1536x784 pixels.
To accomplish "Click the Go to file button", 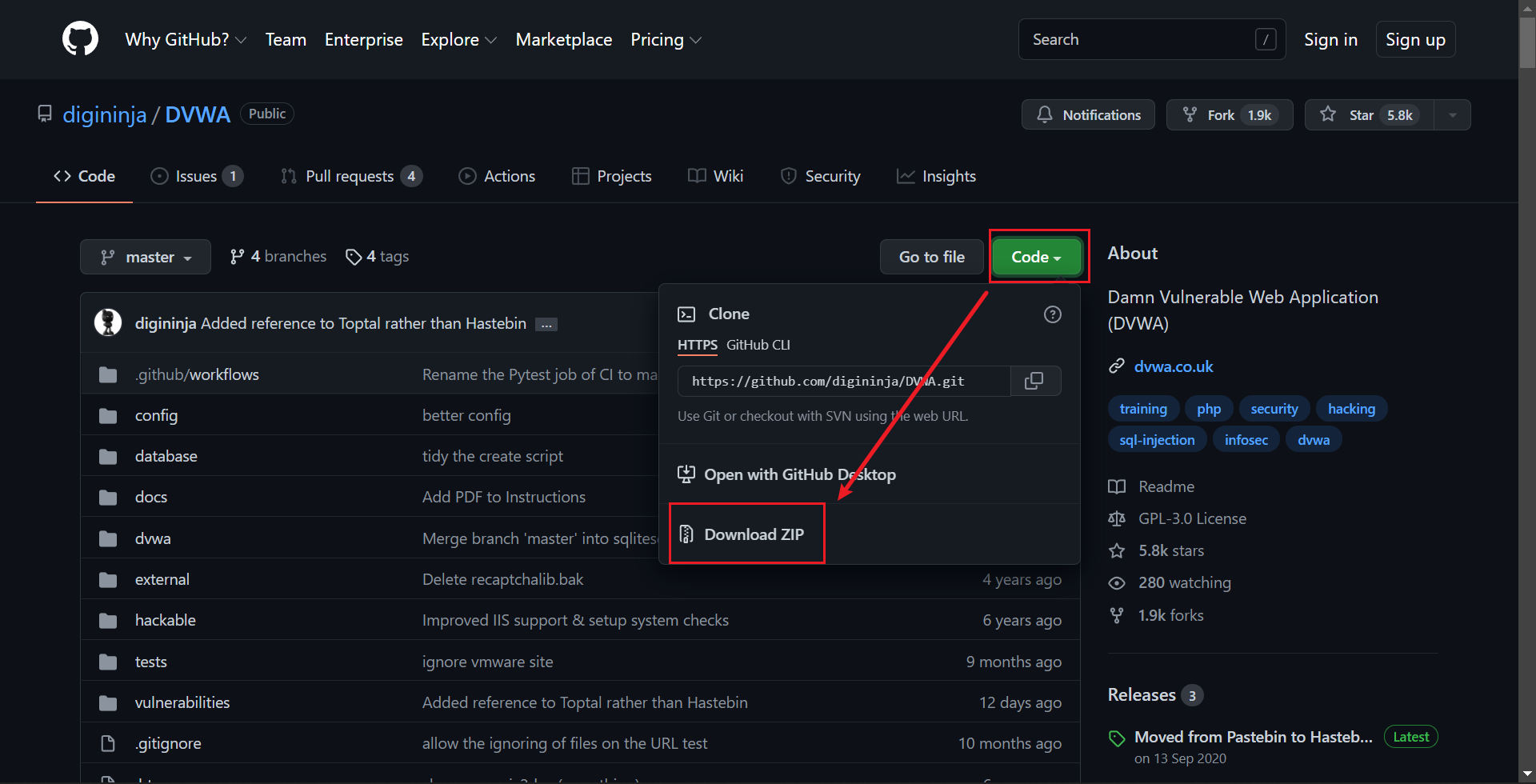I will pos(932,257).
